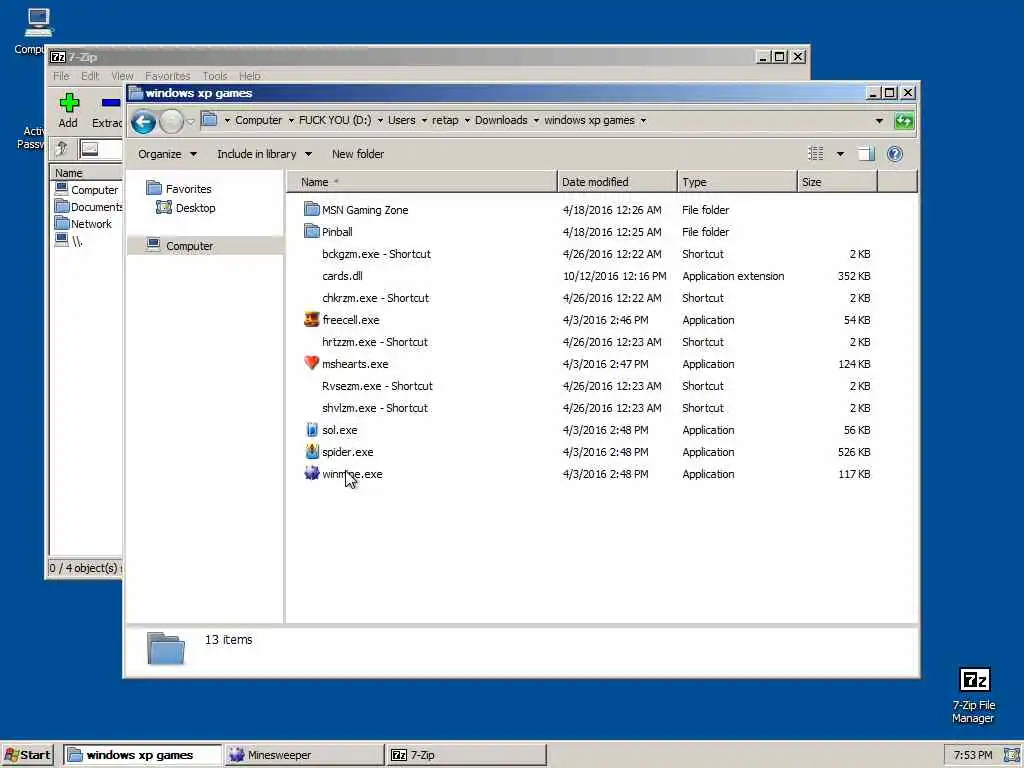The image size is (1024, 768).
Task: Select shvlzm.exe - Shortcut file
Action: point(375,408)
